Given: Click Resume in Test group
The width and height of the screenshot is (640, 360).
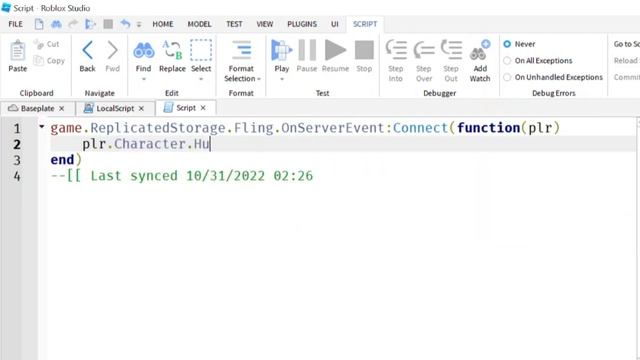Looking at the screenshot, I should click(335, 50).
